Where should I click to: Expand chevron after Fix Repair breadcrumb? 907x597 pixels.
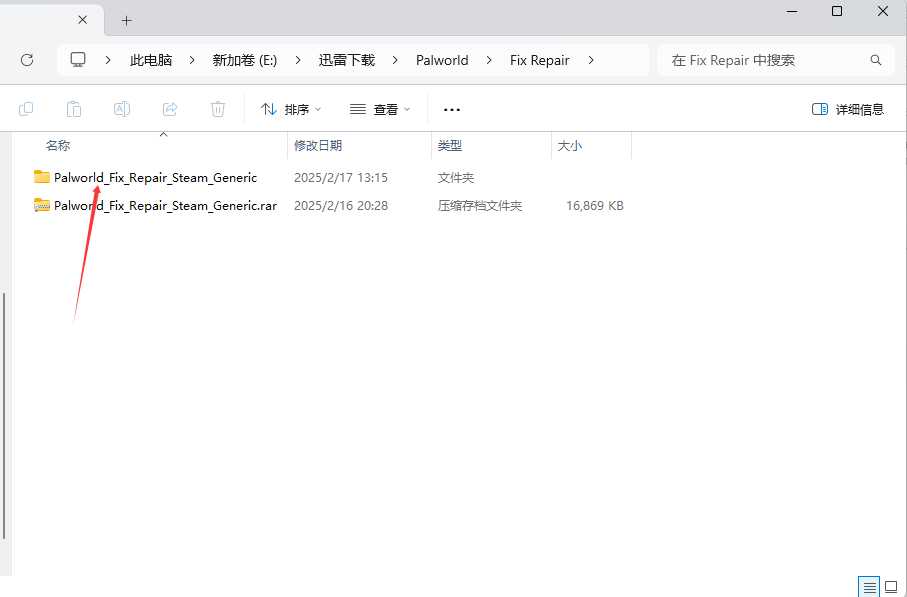(x=591, y=60)
